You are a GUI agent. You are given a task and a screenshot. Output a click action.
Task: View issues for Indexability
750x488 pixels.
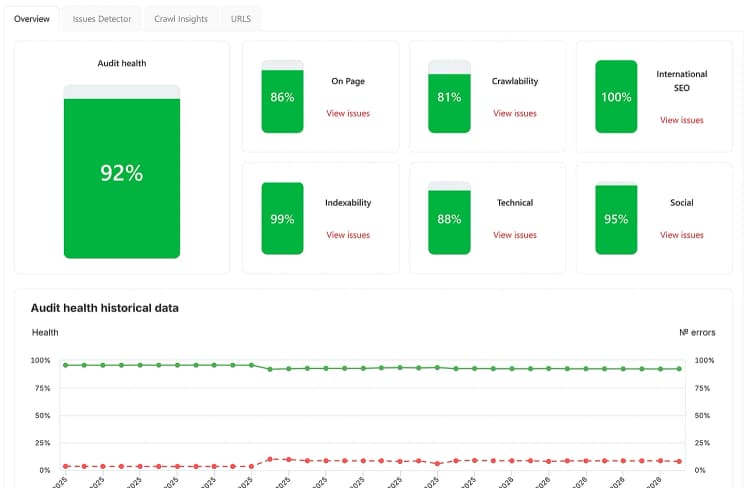click(348, 235)
